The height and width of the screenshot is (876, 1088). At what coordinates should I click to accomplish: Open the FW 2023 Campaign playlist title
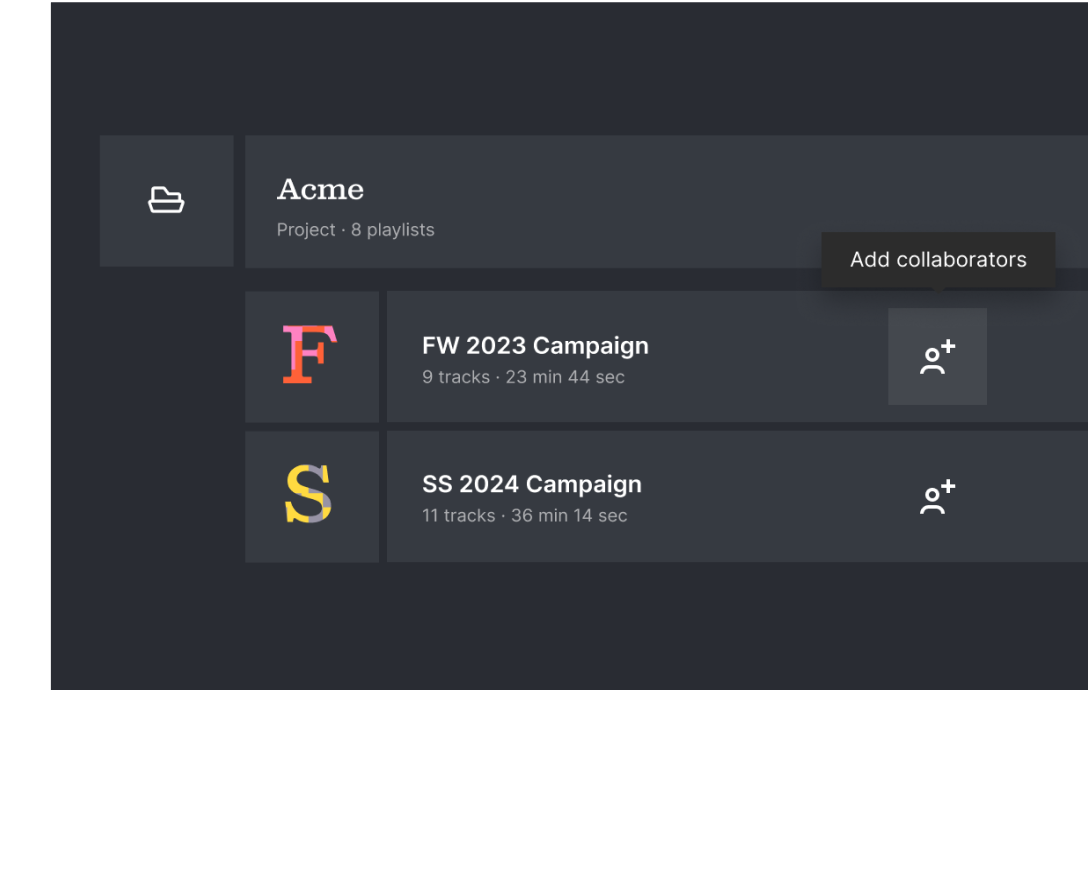click(535, 346)
